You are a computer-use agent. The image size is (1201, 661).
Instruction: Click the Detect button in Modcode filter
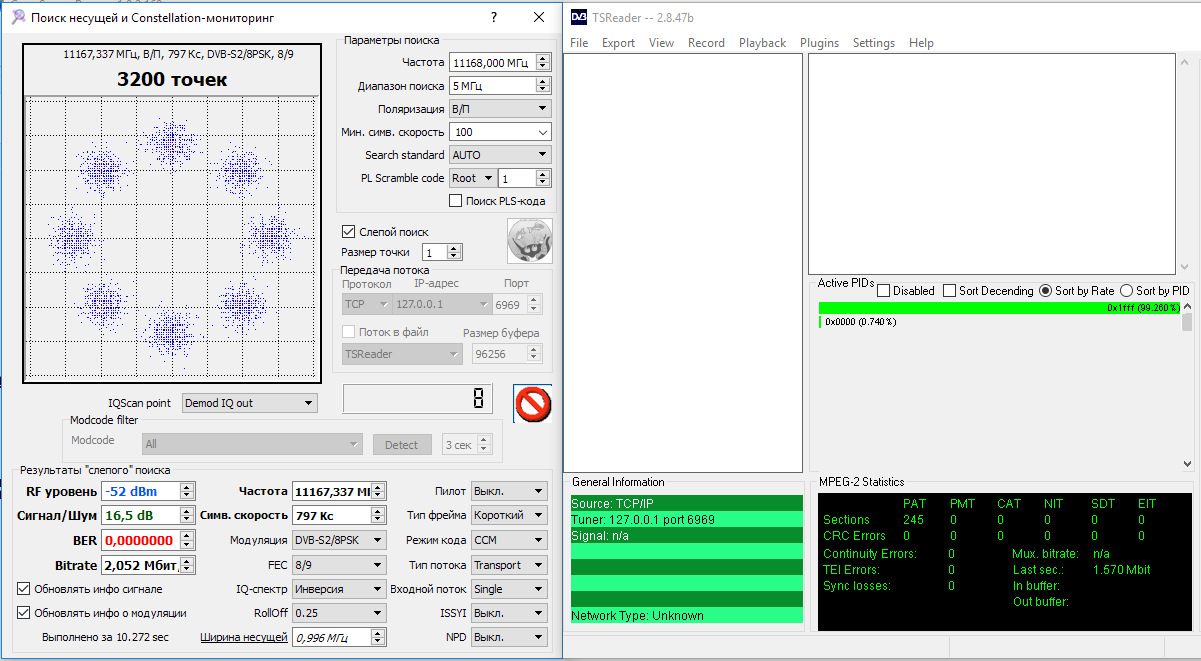[402, 445]
